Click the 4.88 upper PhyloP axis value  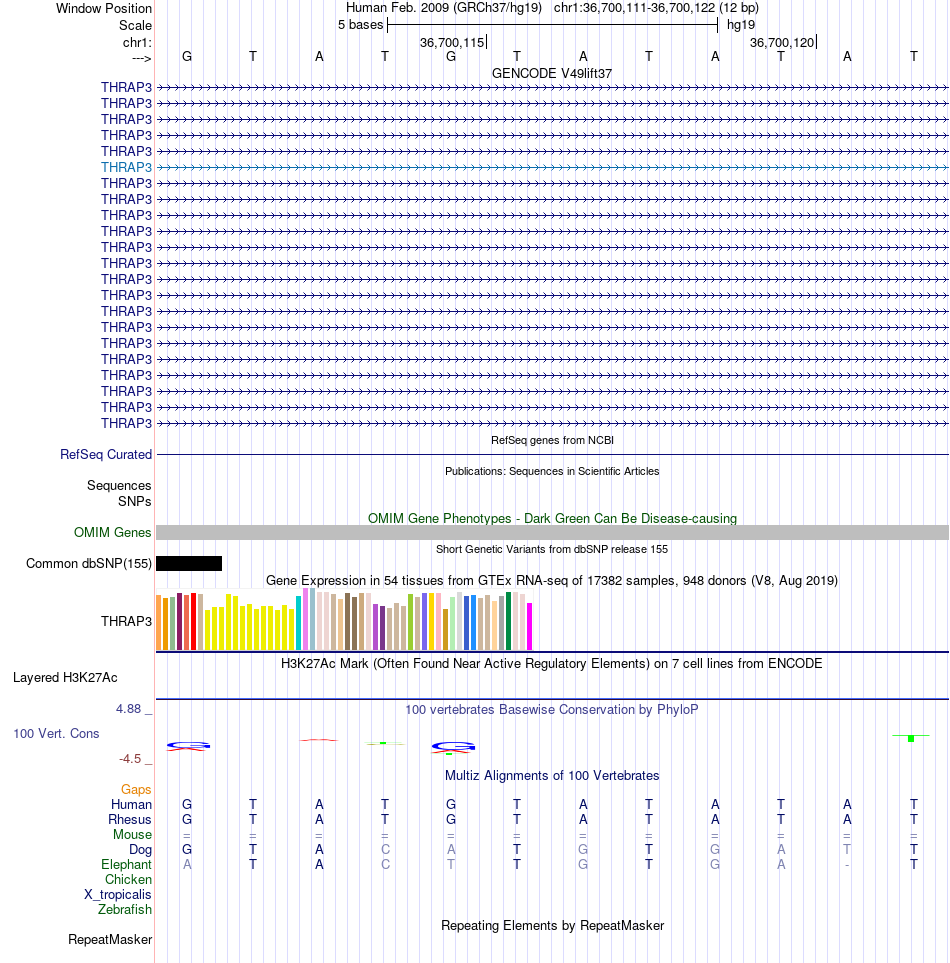click(128, 709)
